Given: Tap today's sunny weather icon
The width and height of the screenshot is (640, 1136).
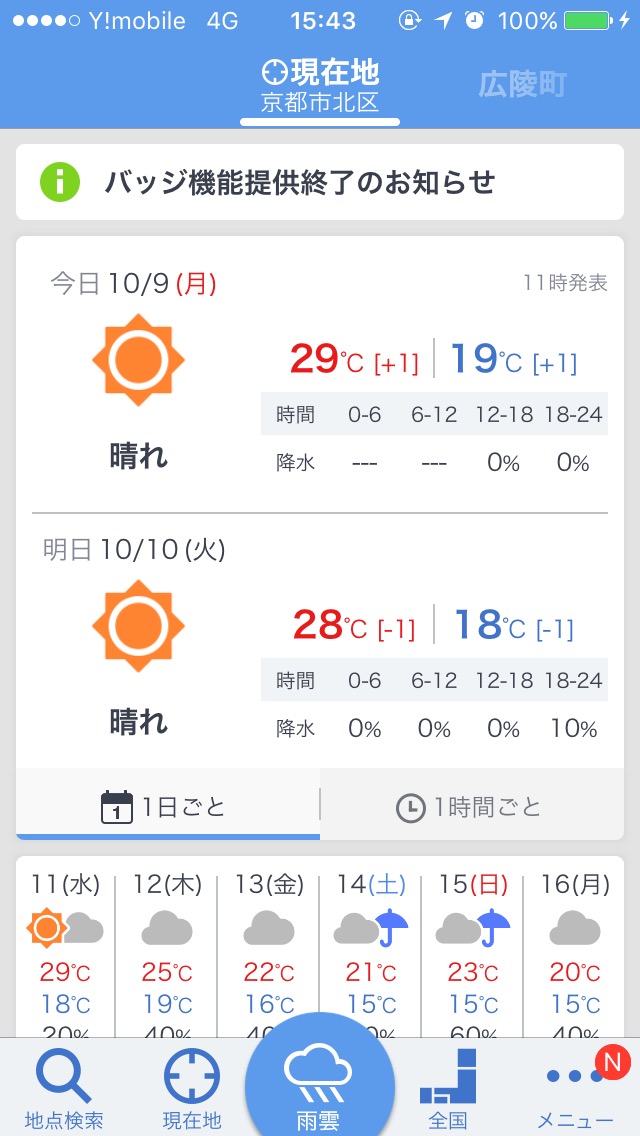Looking at the screenshot, I should click(138, 359).
